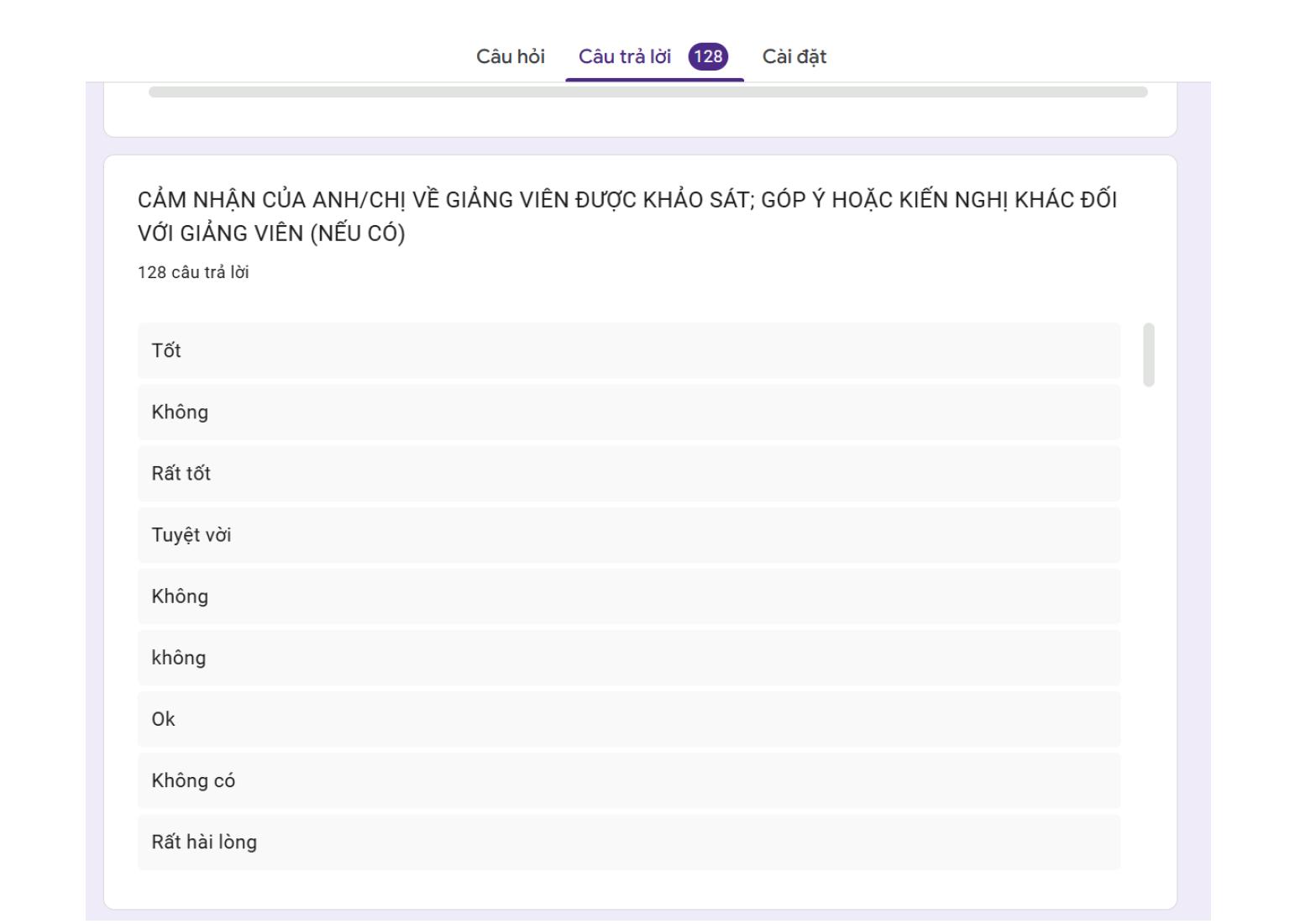Select the 'Tuyệt vời' response row
Image resolution: width=1295 pixels, height=924 pixels.
pyautogui.click(x=628, y=534)
